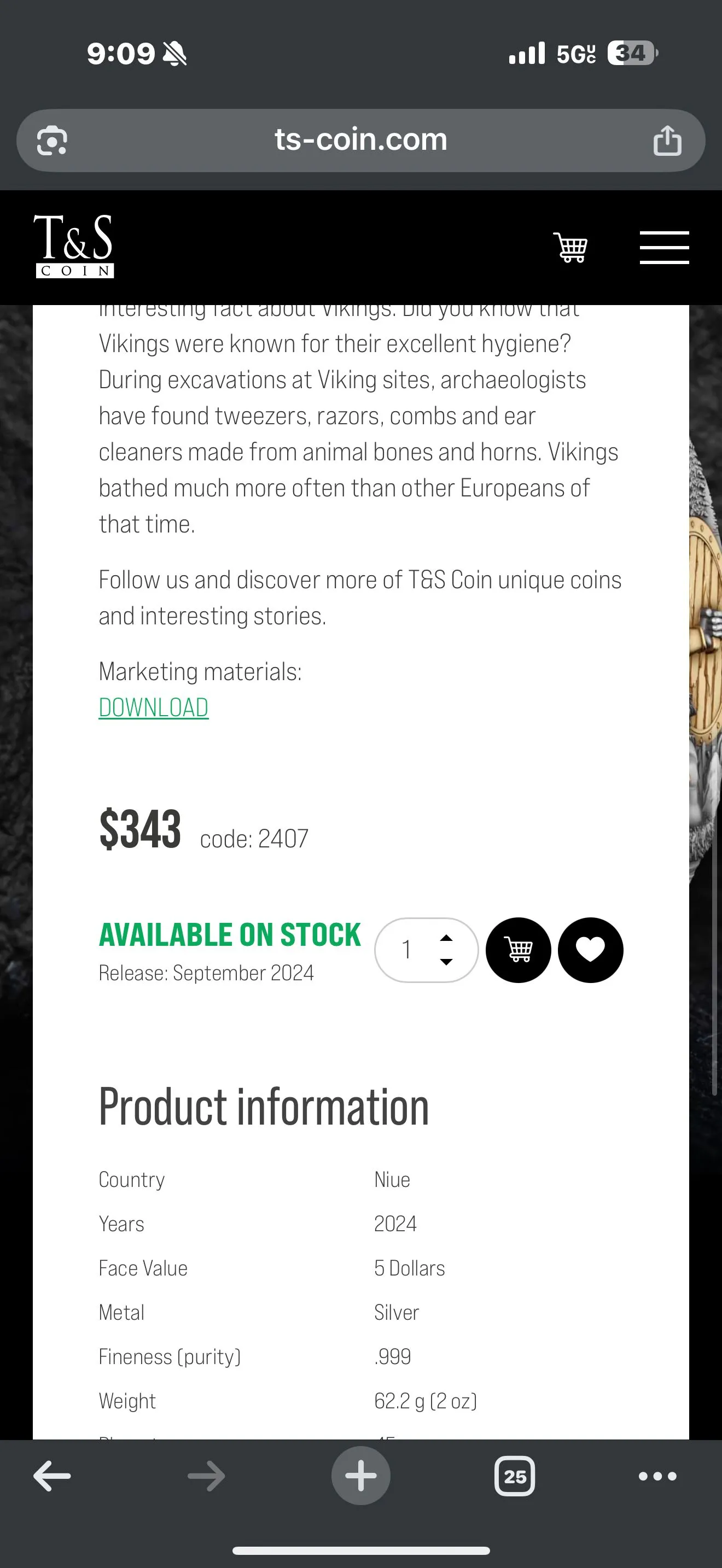
Task: Go back with the browser arrow
Action: point(52,1476)
